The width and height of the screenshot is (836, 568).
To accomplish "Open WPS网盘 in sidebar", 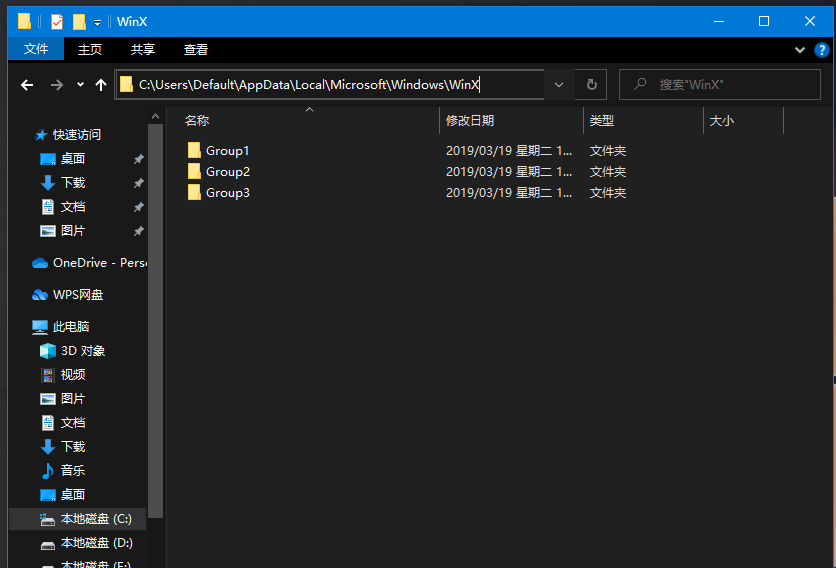I will click(x=78, y=294).
